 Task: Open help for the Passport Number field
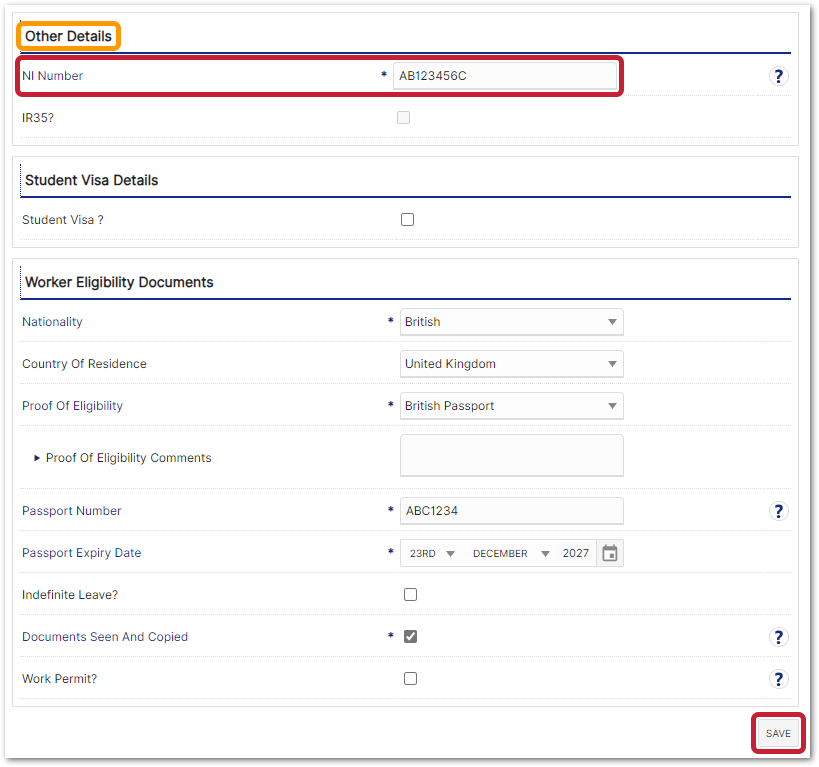click(778, 511)
